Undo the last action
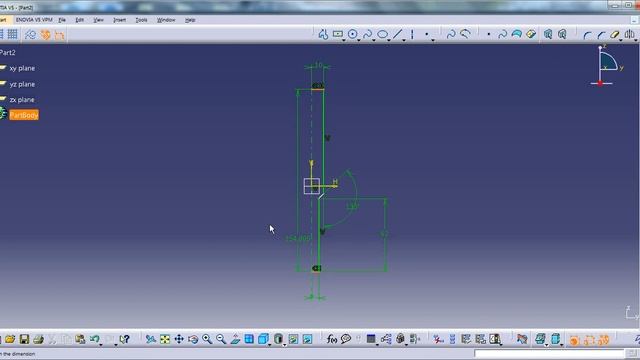This screenshot has height=360, width=640. [x=95, y=339]
